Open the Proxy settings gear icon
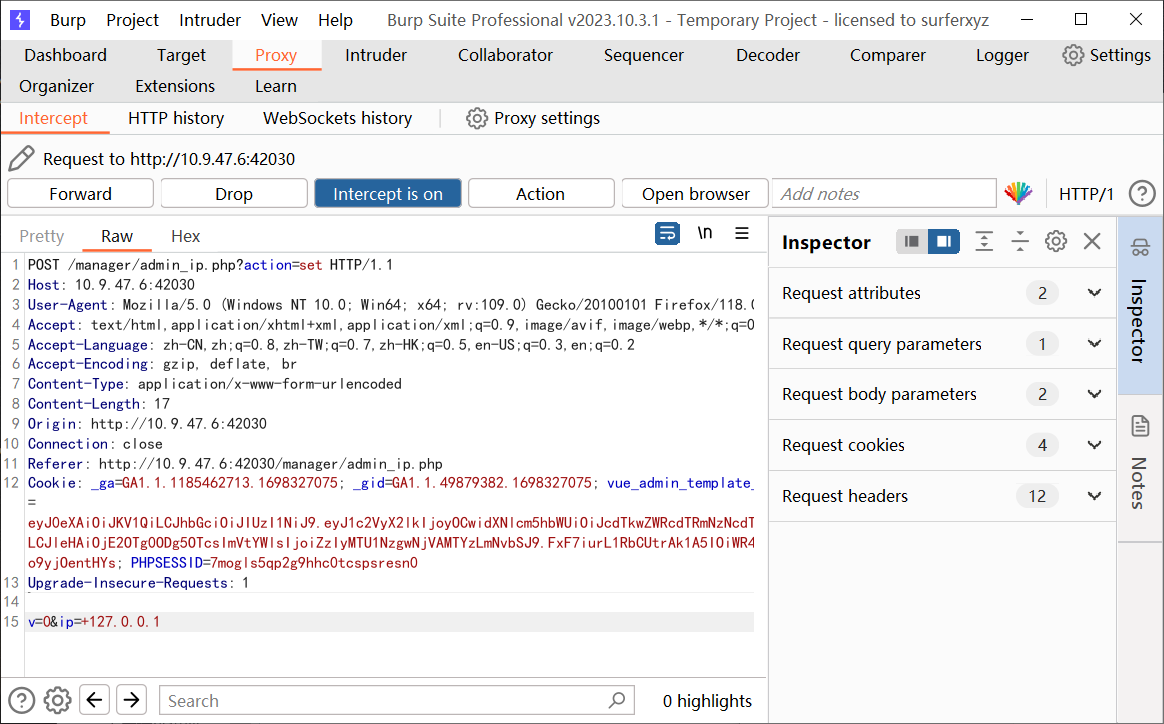 tap(477, 118)
